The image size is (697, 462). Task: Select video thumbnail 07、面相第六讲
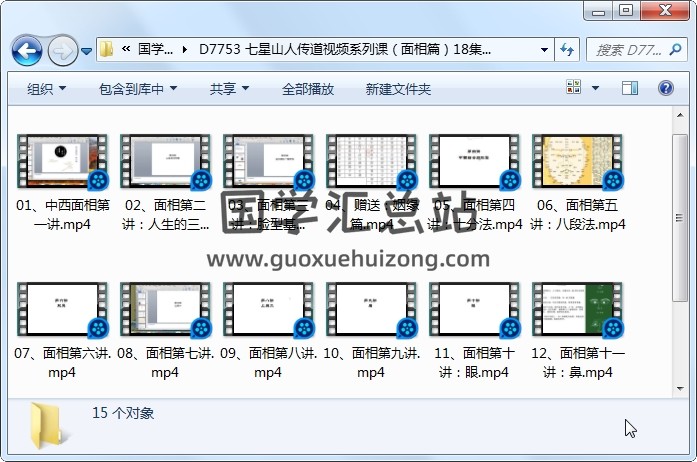(x=62, y=309)
